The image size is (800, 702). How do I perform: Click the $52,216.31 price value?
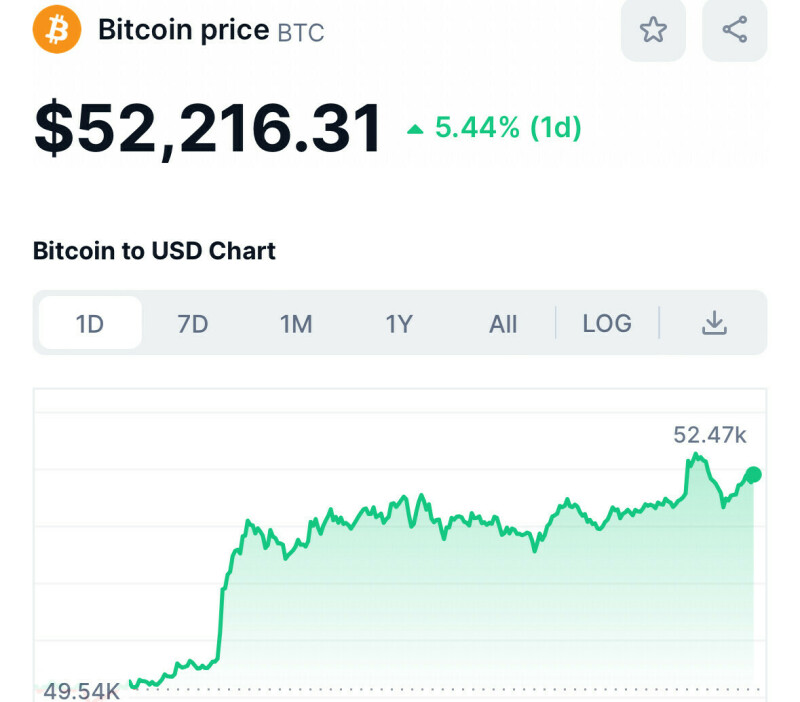tap(208, 128)
